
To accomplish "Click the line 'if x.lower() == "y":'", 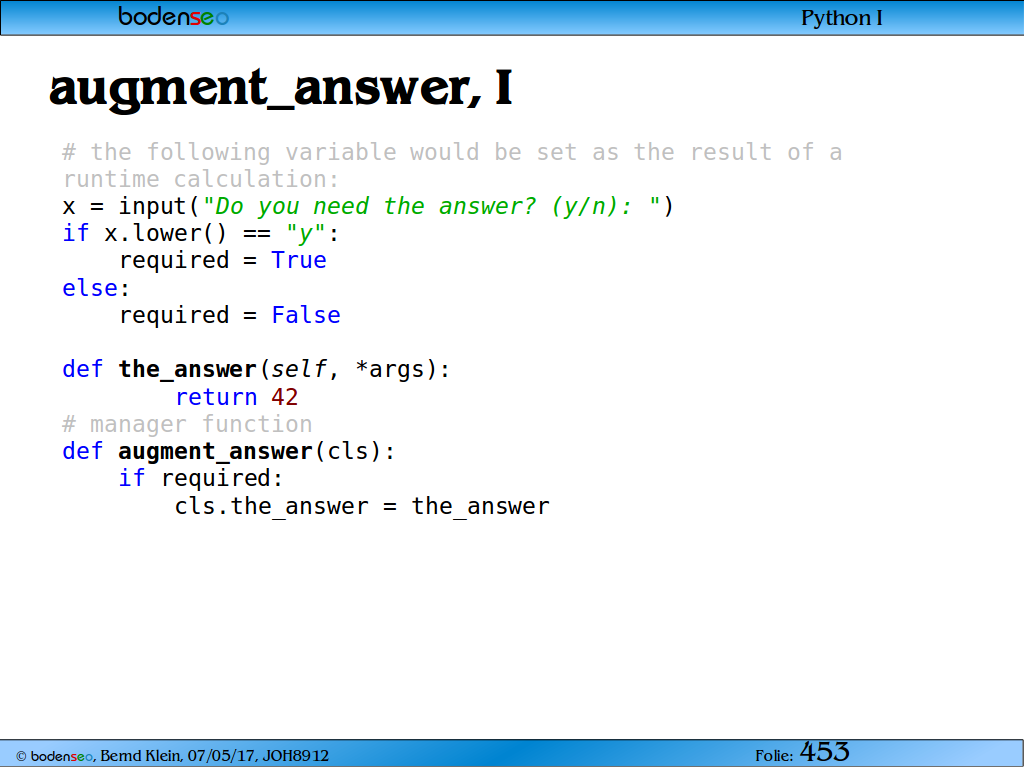I will [x=200, y=233].
